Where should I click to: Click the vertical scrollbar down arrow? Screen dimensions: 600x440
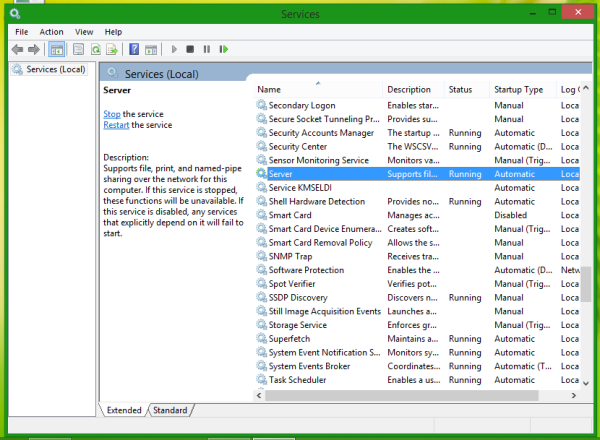pyautogui.click(x=586, y=383)
